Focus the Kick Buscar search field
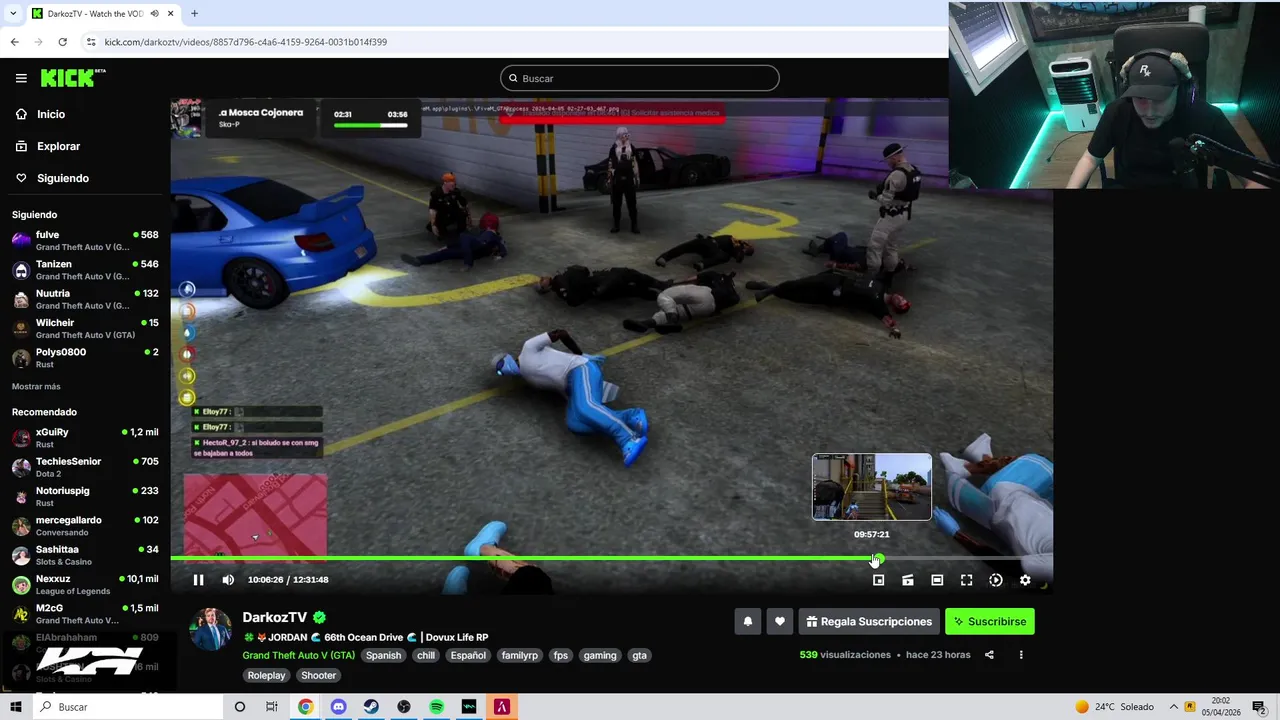 (x=640, y=78)
